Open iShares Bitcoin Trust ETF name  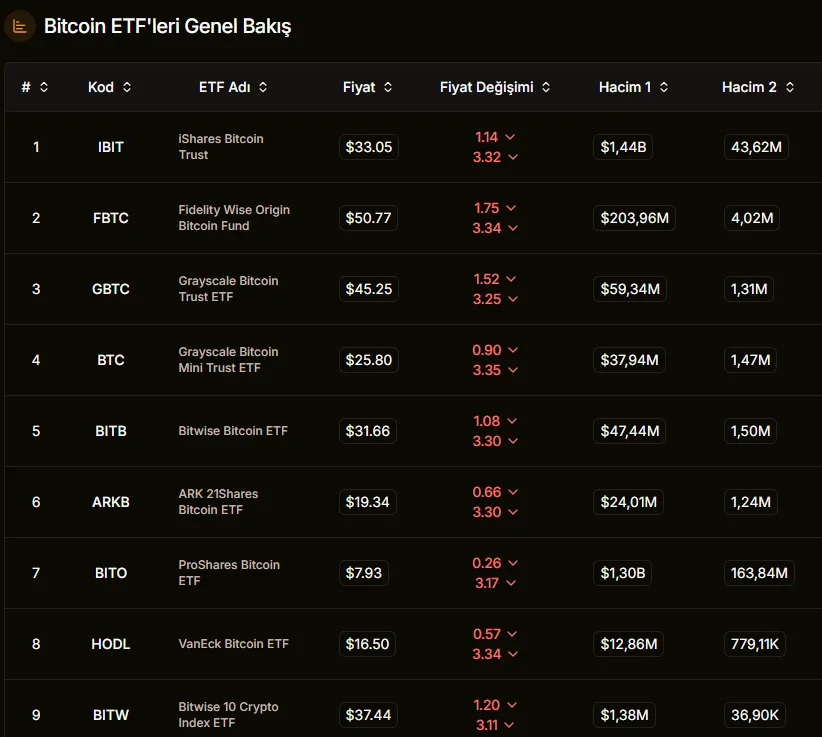221,147
